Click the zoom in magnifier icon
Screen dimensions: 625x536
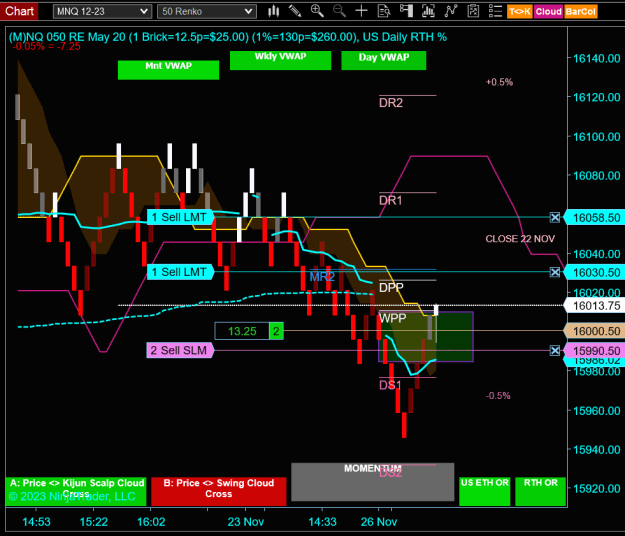pyautogui.click(x=317, y=11)
